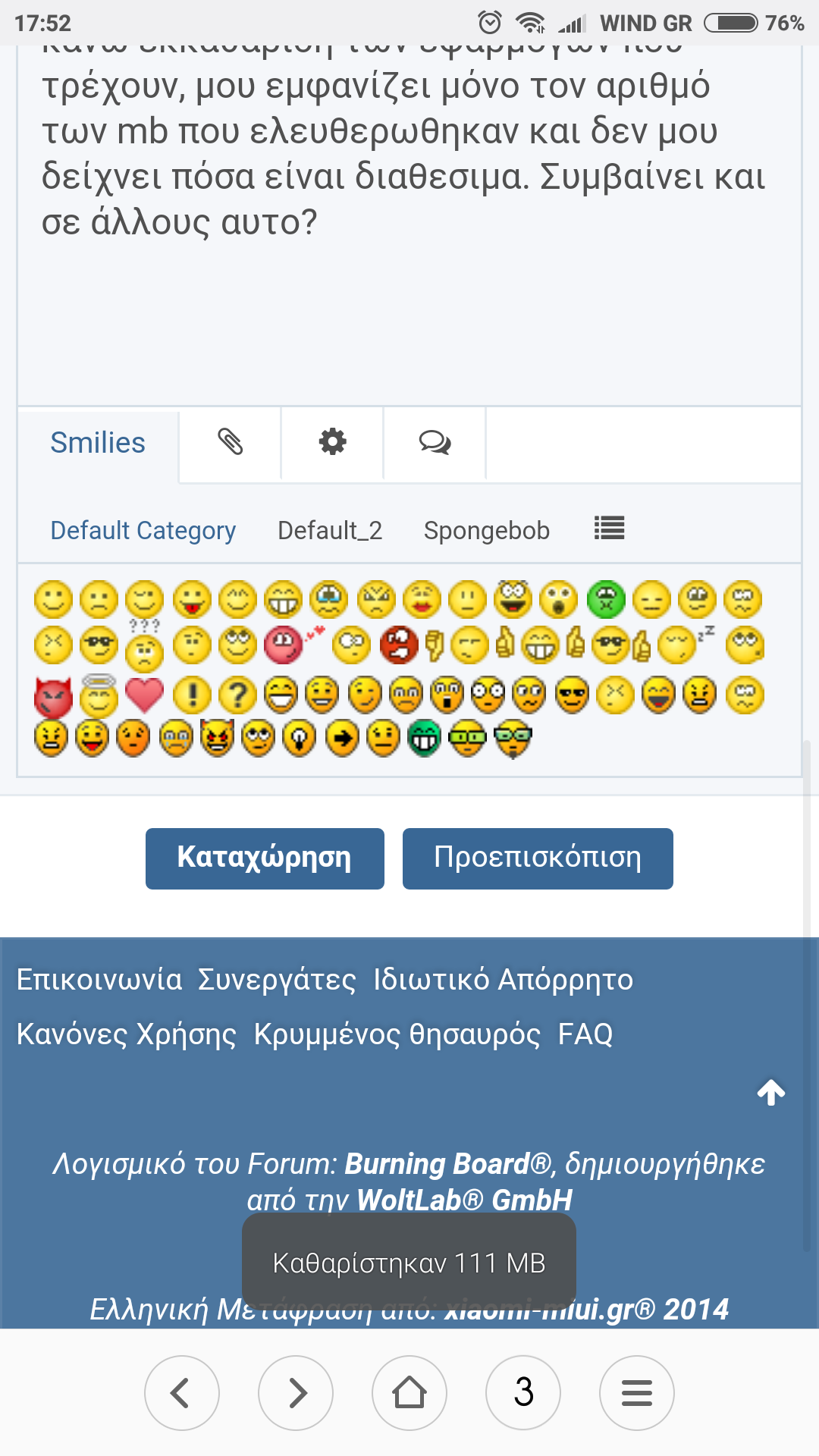819x1456 pixels.
Task: Switch to Spongebob smiley category
Action: (x=487, y=530)
